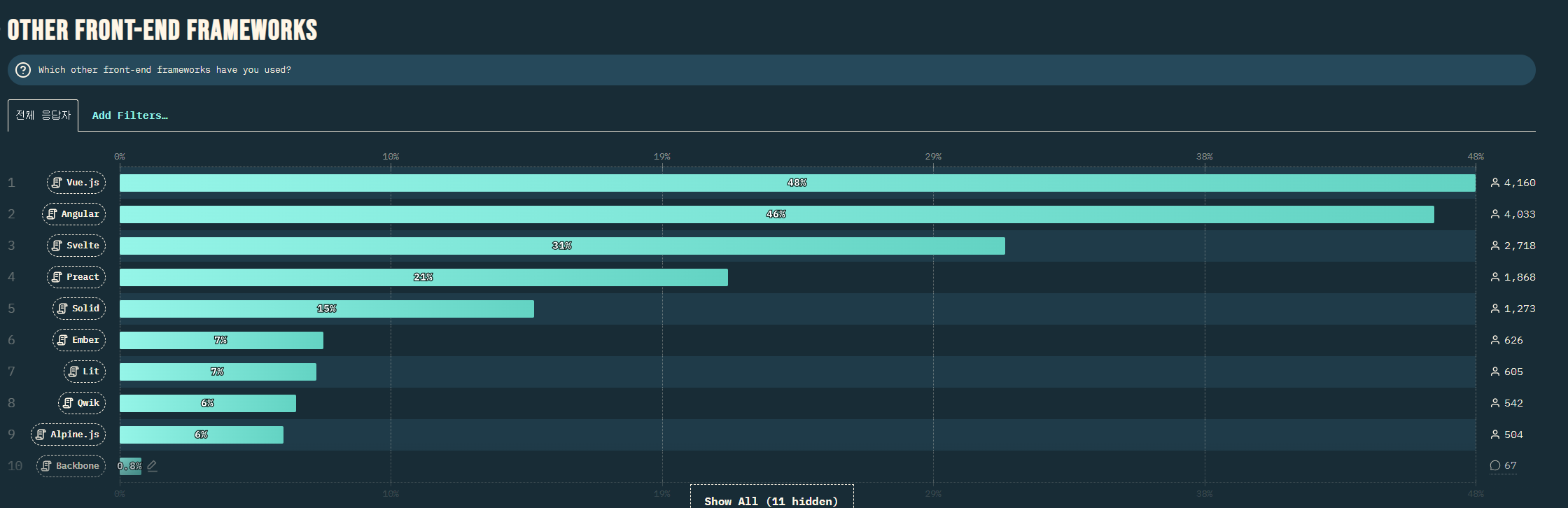Click the 67 comments count
Image resolution: width=1568 pixels, height=508 pixels.
click(1511, 465)
